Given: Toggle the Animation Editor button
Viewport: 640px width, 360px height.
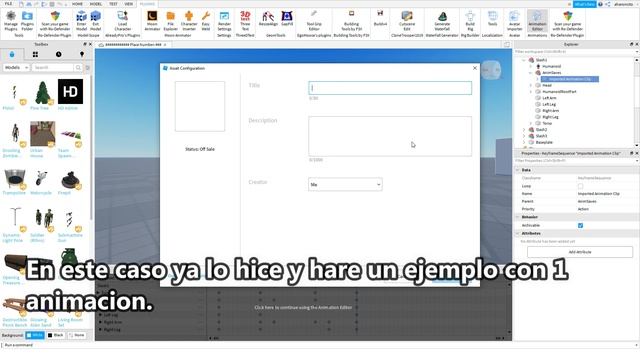Looking at the screenshot, I should [x=537, y=21].
